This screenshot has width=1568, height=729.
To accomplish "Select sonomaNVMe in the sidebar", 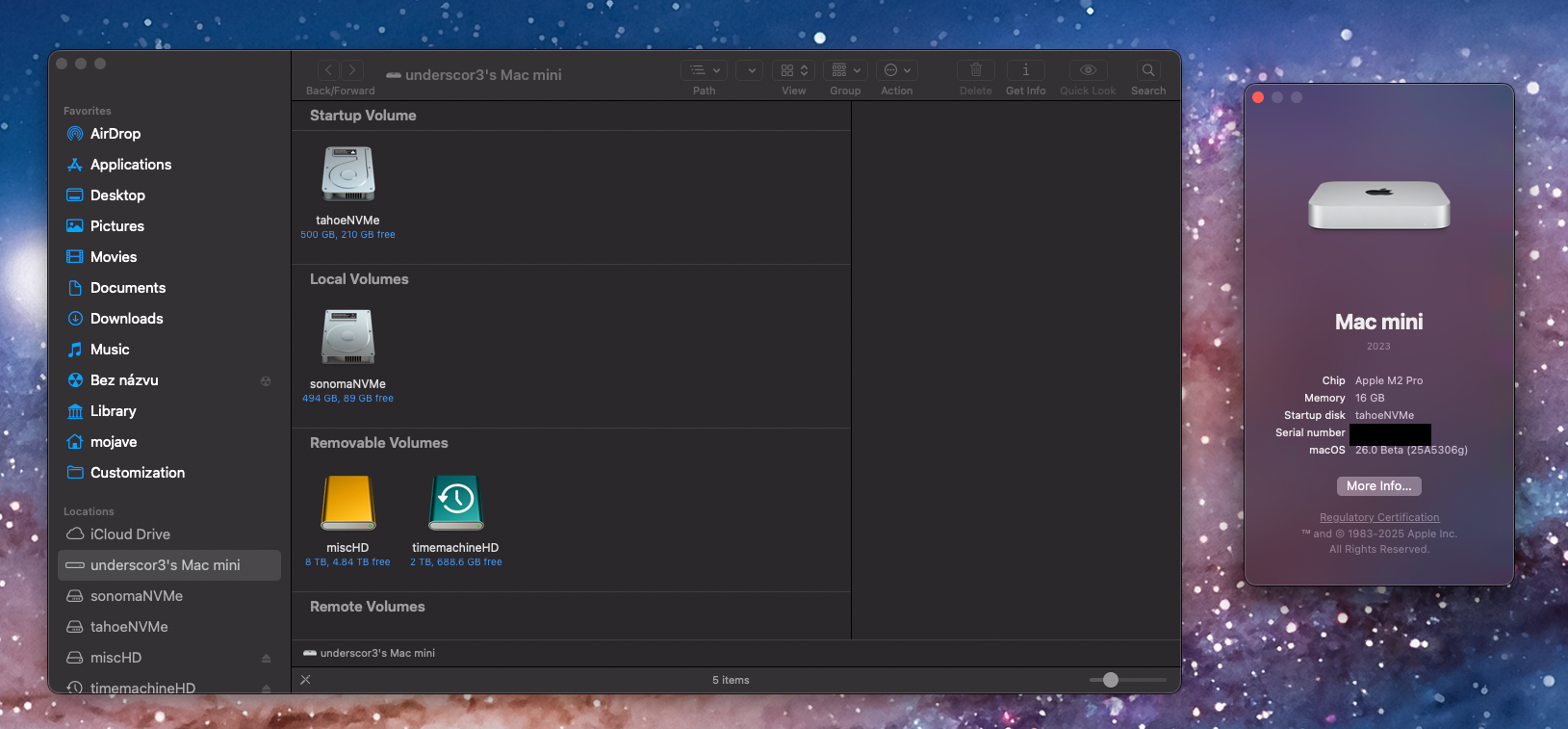I will pos(169,596).
